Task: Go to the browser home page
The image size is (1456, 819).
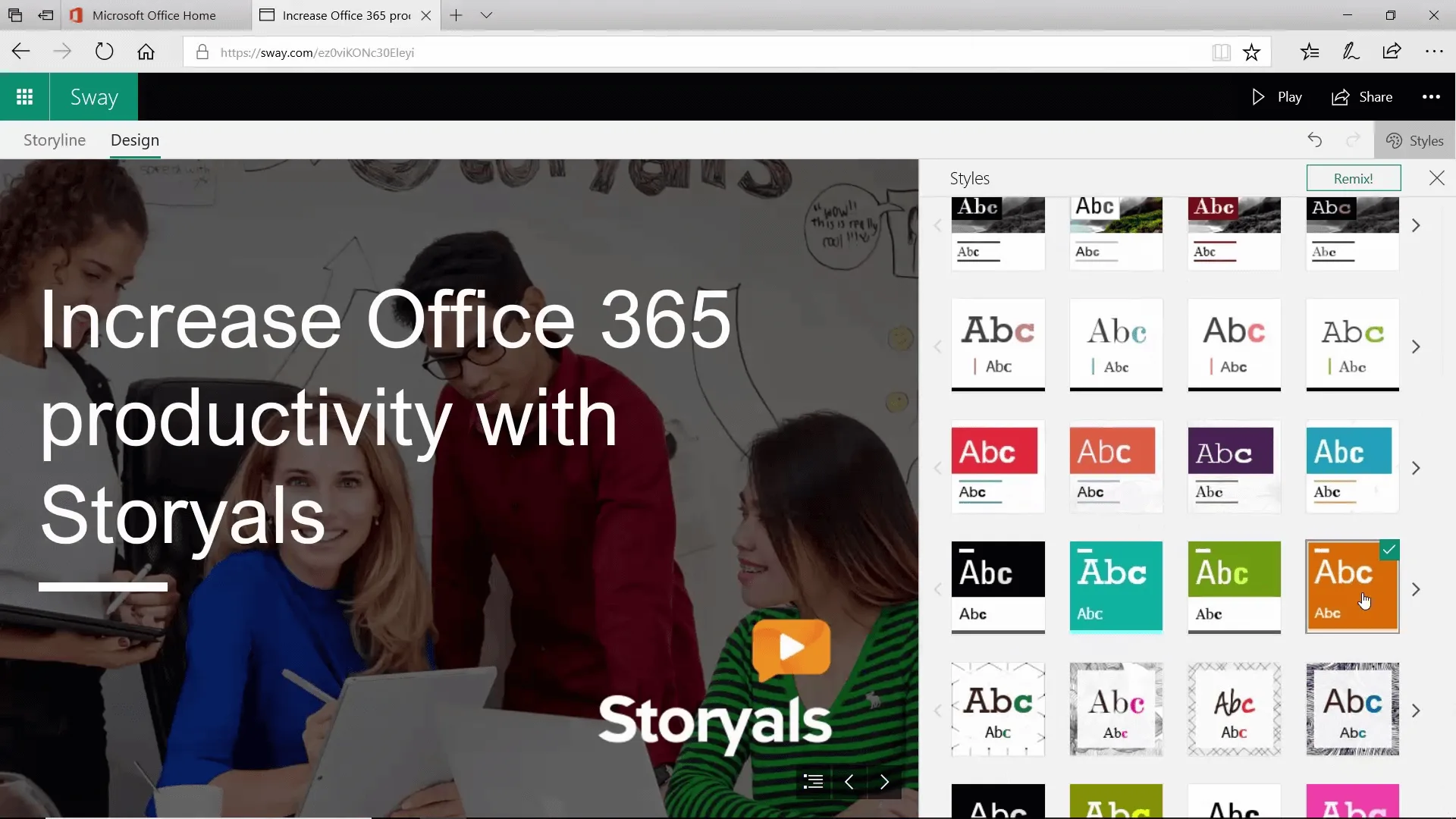Action: (x=146, y=52)
